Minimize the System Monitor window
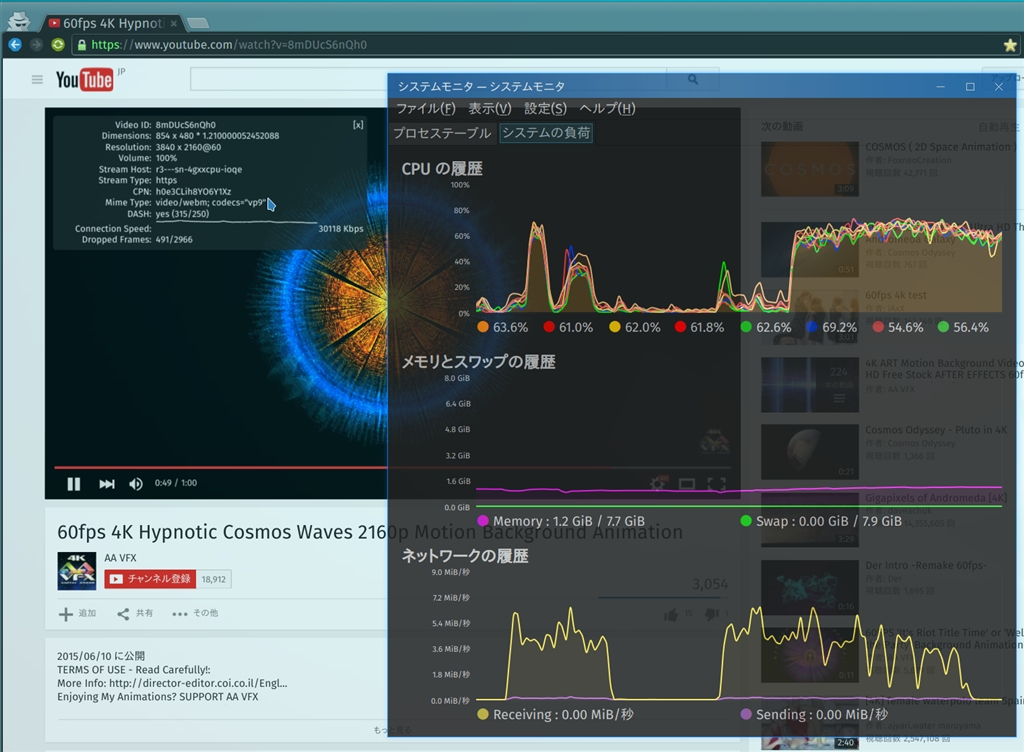Image resolution: width=1024 pixels, height=752 pixels. 940,87
